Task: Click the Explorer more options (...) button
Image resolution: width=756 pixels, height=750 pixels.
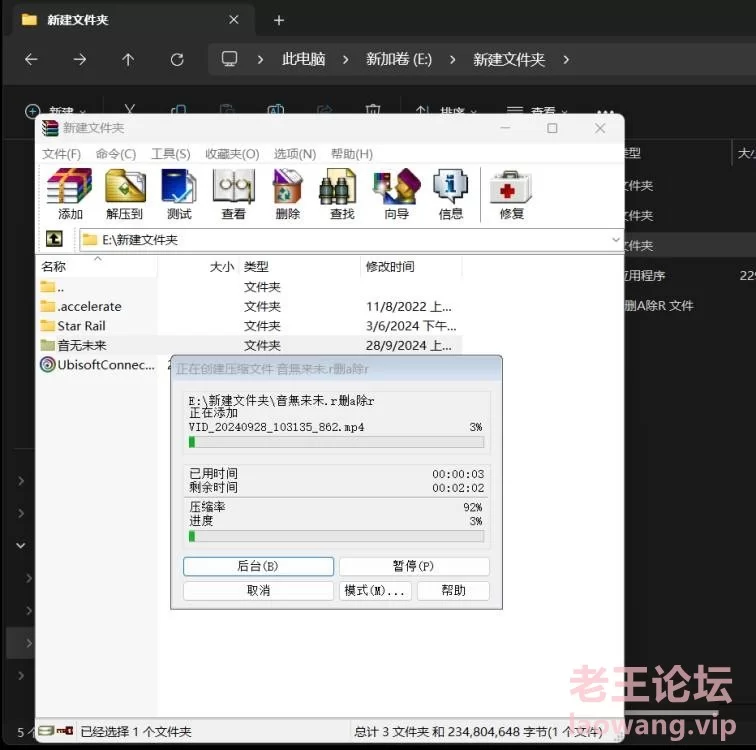Action: pyautogui.click(x=605, y=111)
